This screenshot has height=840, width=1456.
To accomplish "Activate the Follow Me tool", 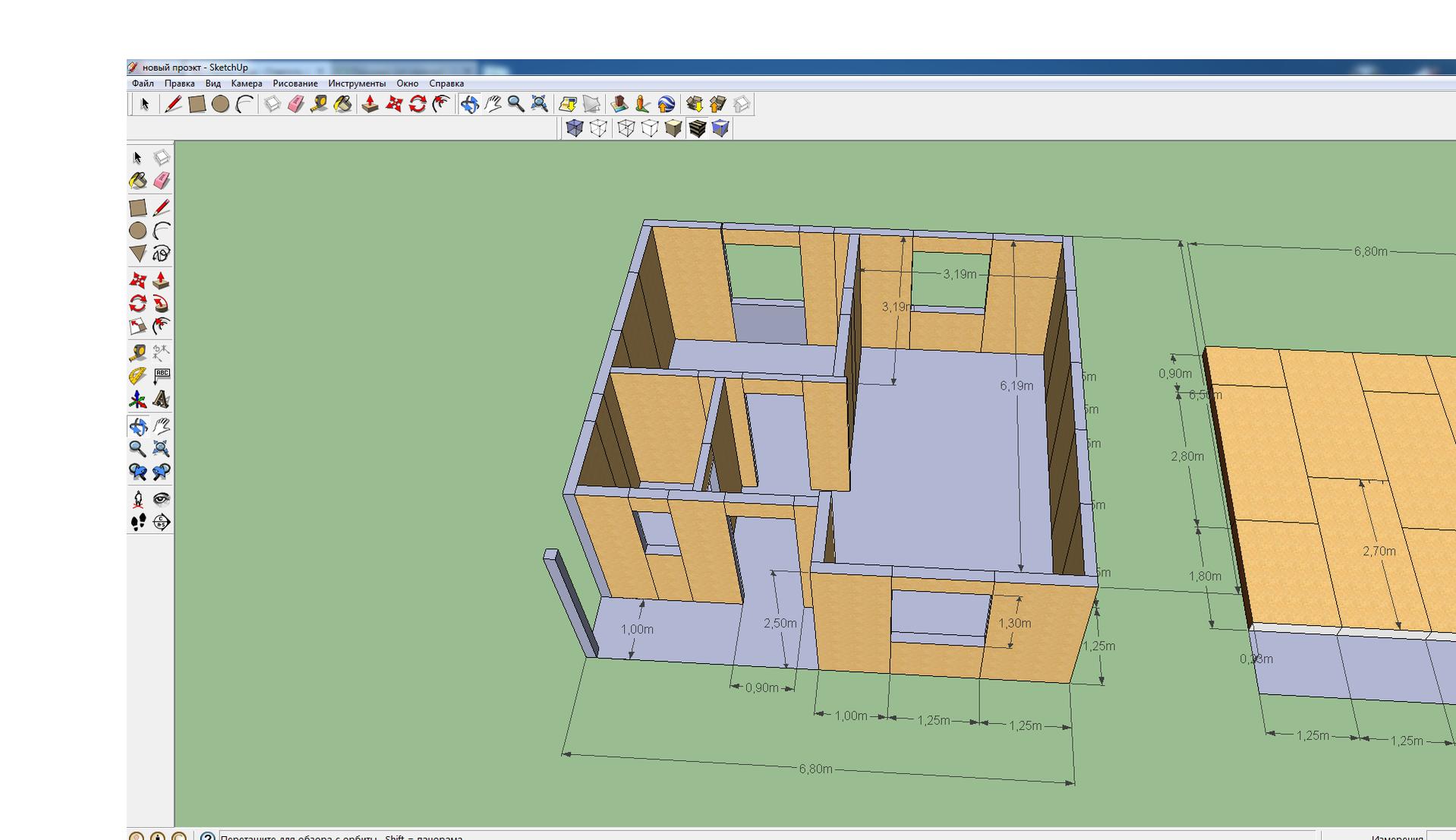I will pos(161,304).
